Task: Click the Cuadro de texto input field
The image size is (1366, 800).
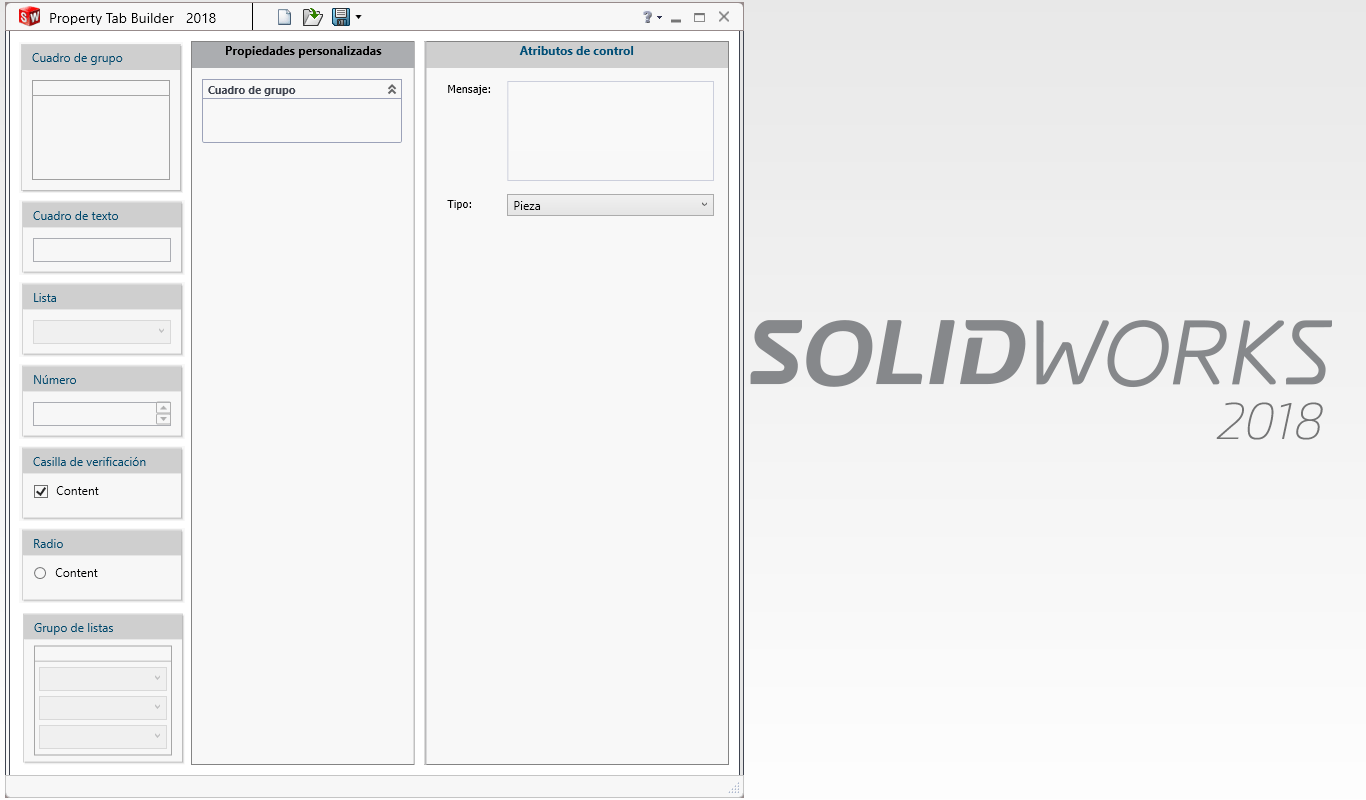Action: click(x=102, y=250)
